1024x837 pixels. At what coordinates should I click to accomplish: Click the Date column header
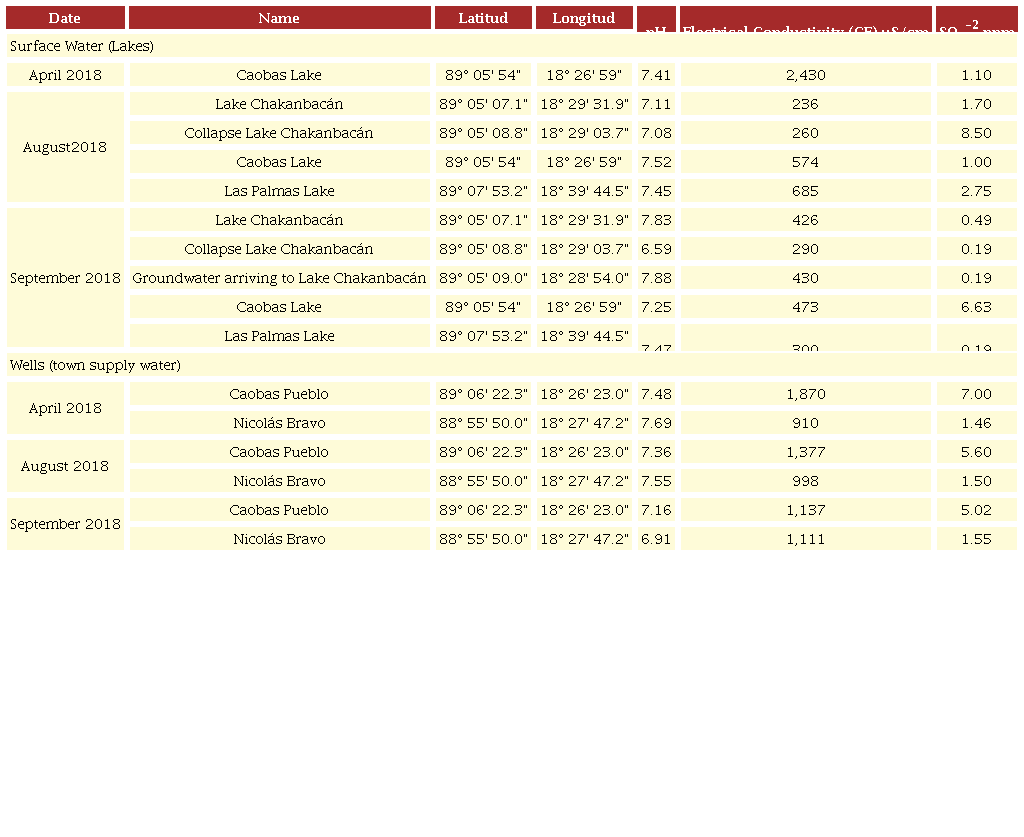(65, 18)
